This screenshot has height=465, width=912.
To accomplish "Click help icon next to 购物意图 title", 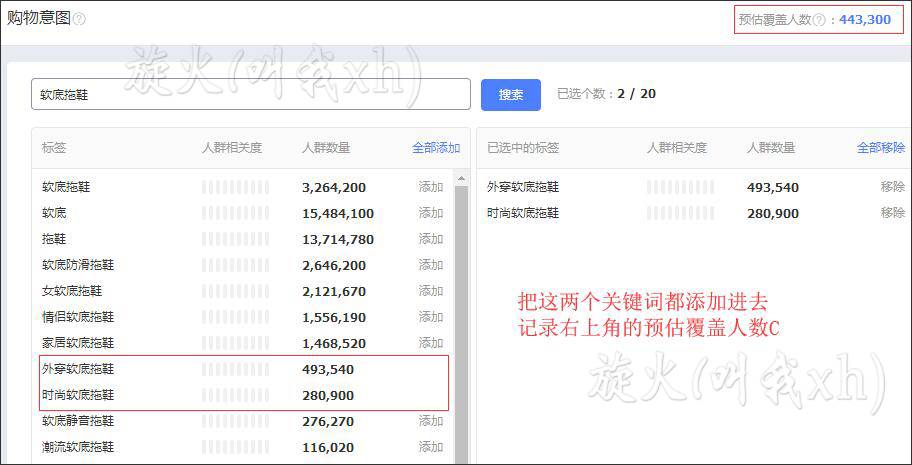I will 79,19.
